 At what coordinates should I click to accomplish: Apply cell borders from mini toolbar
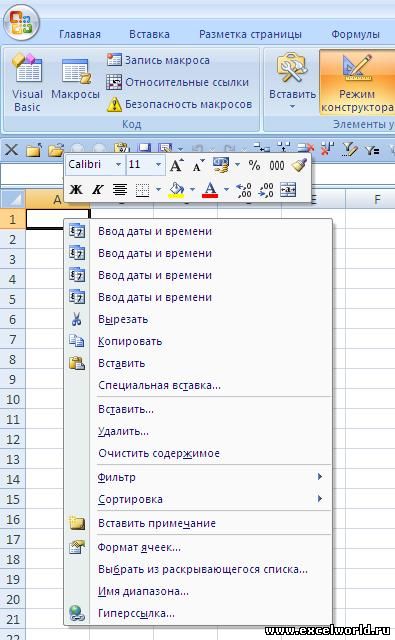[x=142, y=190]
